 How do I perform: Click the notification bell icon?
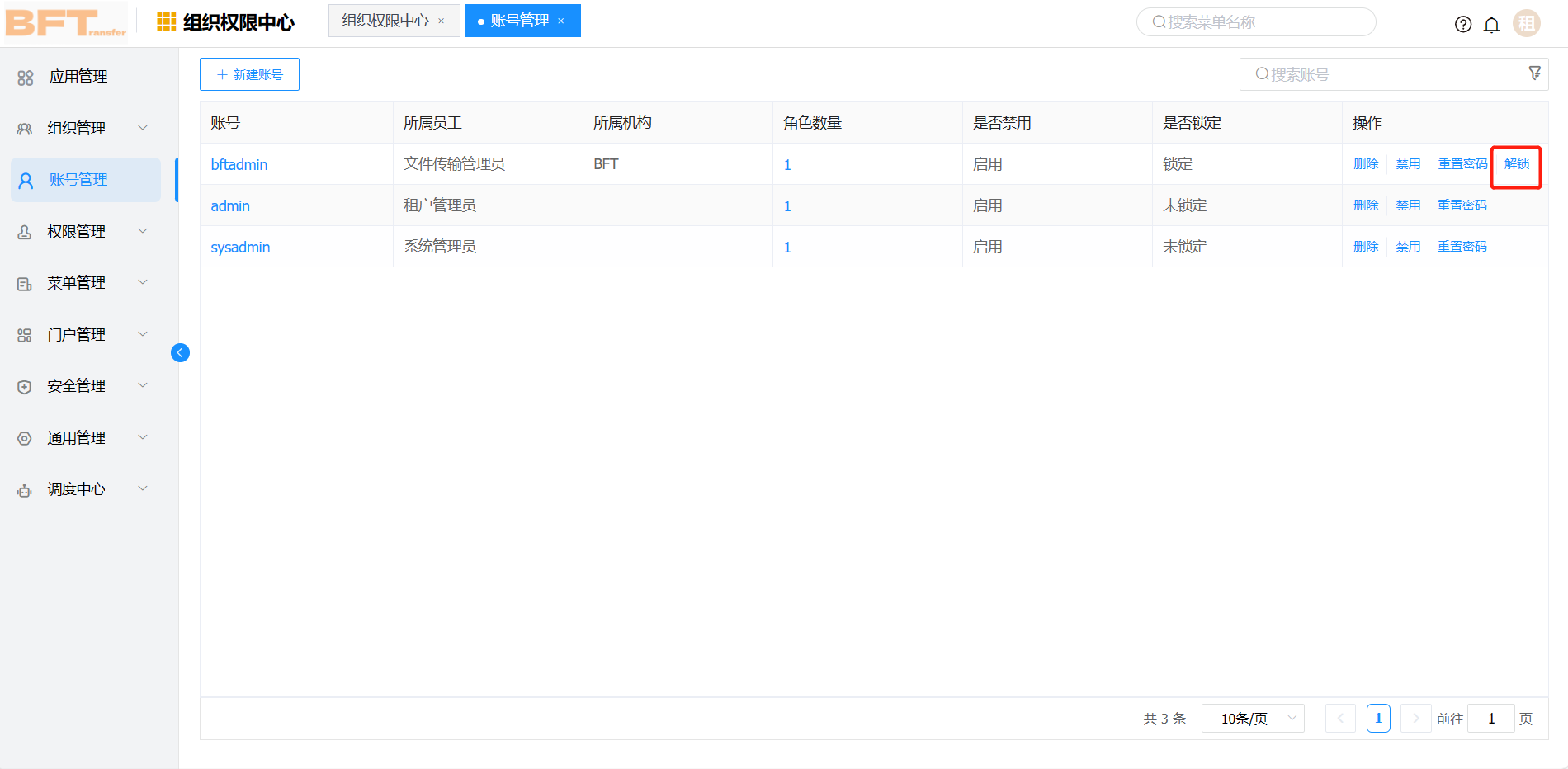(1491, 24)
